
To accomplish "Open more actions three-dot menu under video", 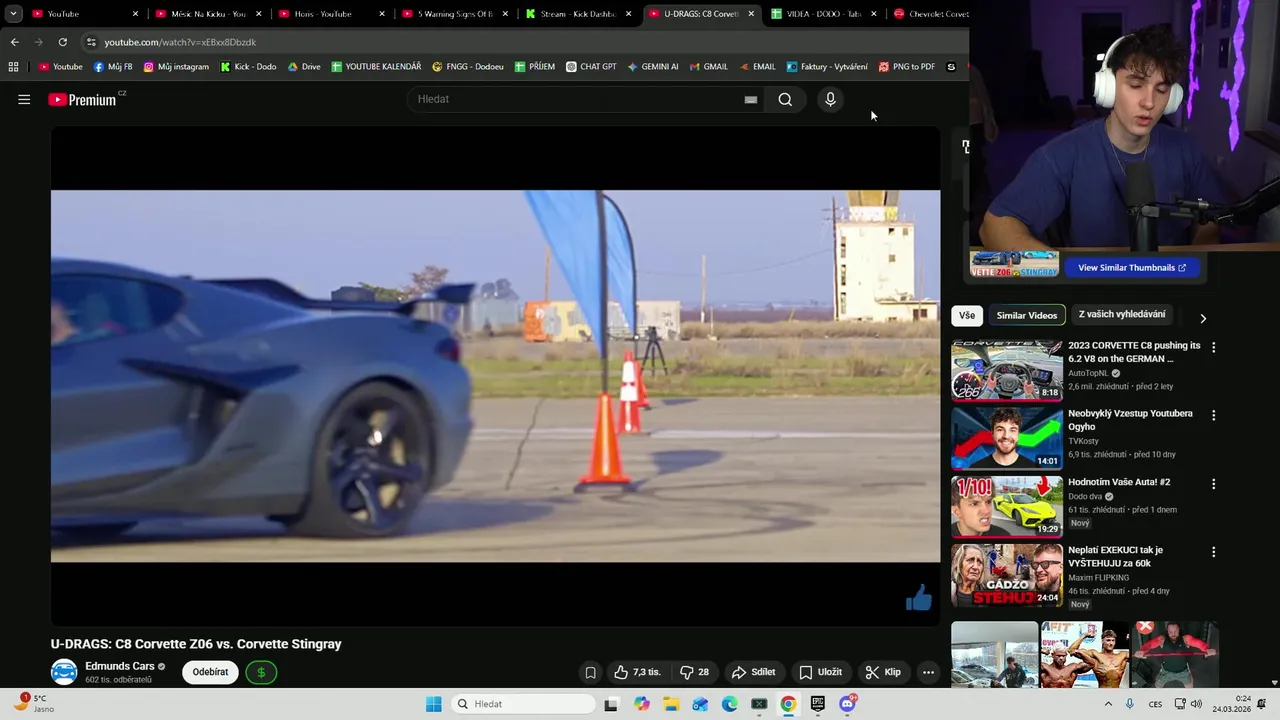I will 928,672.
